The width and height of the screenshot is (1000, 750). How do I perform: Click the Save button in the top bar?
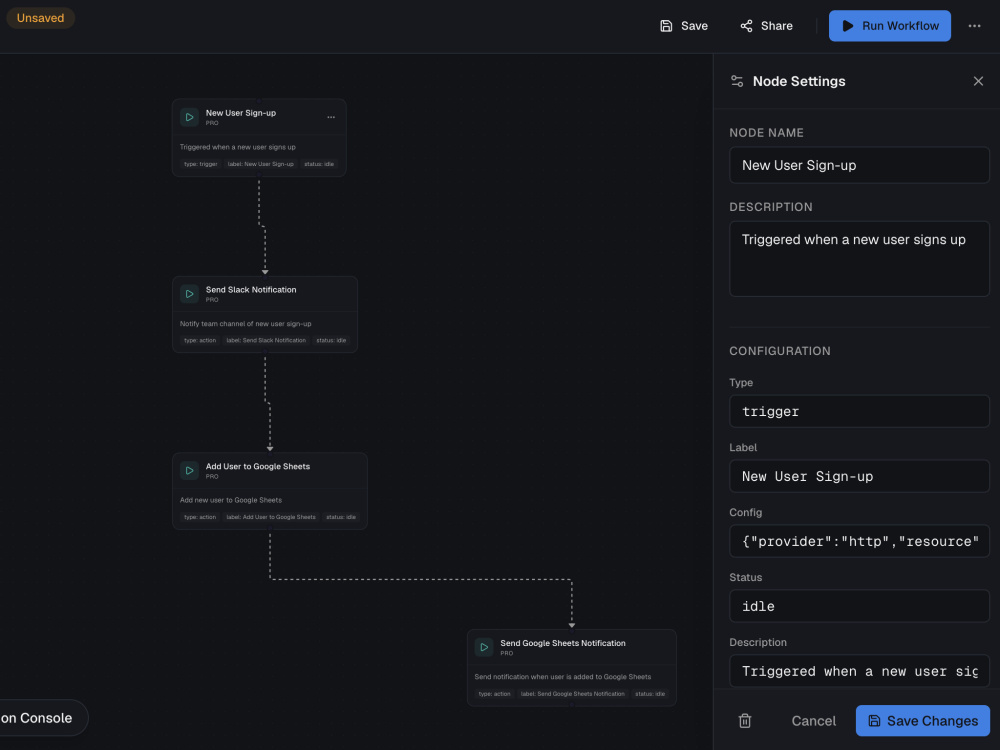click(684, 26)
